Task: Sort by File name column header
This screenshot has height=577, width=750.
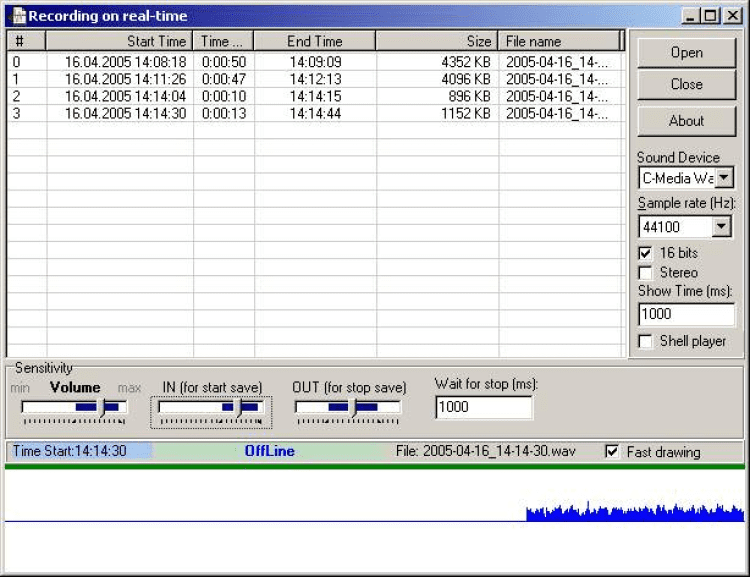Action: 559,41
